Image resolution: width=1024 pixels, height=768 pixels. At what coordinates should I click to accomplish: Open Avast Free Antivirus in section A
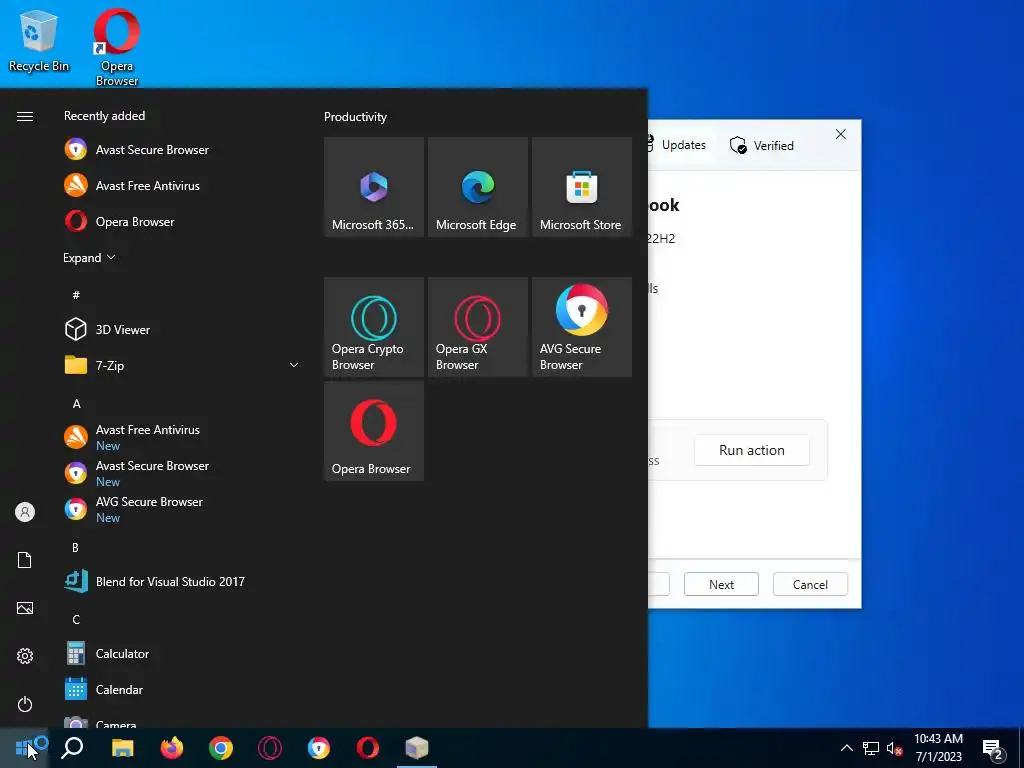(x=183, y=437)
